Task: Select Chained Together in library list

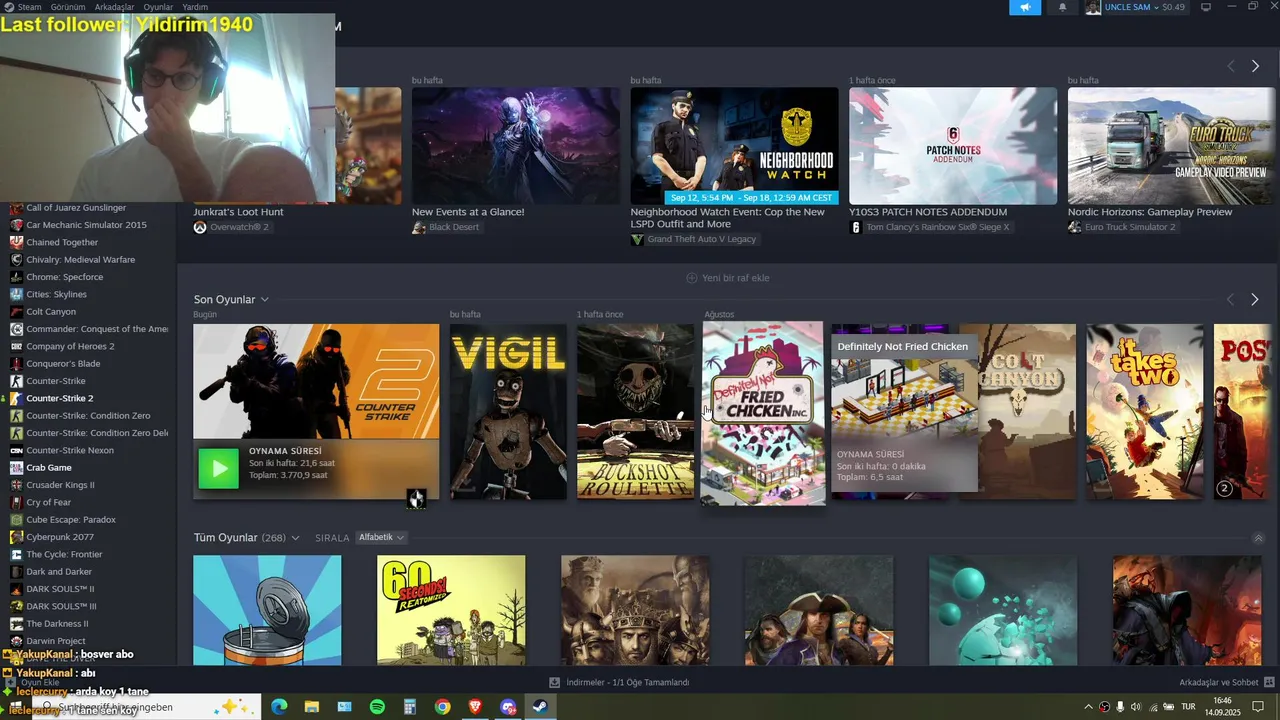Action: coord(62,242)
